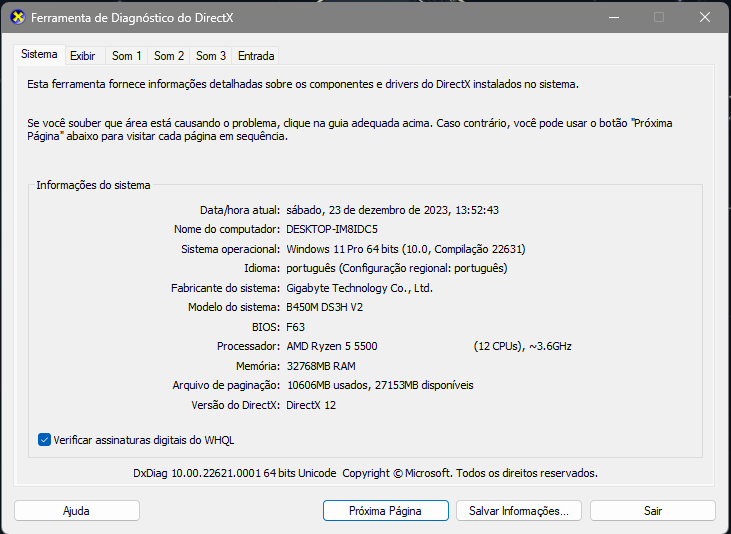This screenshot has height=534, width=731.
Task: Click the Sair button
Action: point(653,511)
